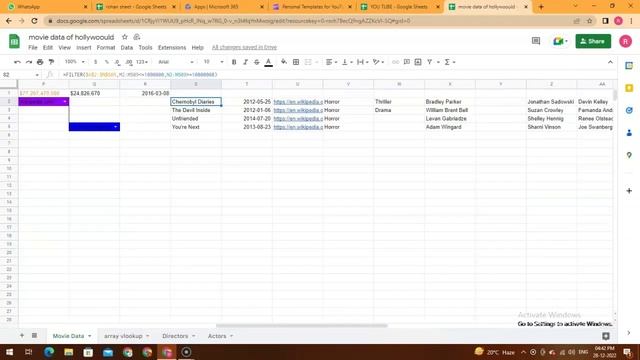Open horizontal align dropdown
This screenshot has width=640, height=360.
point(331,62)
